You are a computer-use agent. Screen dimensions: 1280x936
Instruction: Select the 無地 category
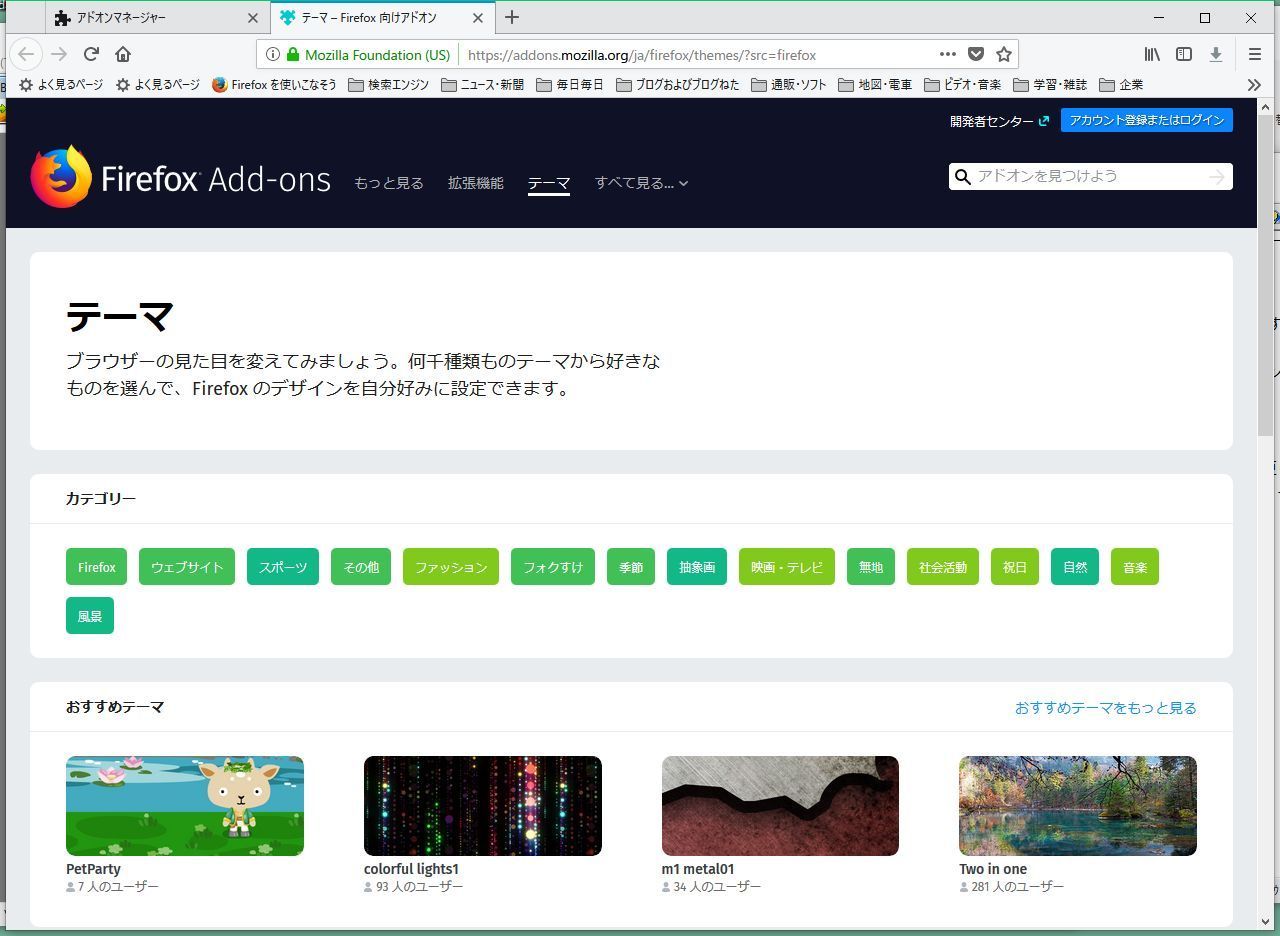[871, 567]
